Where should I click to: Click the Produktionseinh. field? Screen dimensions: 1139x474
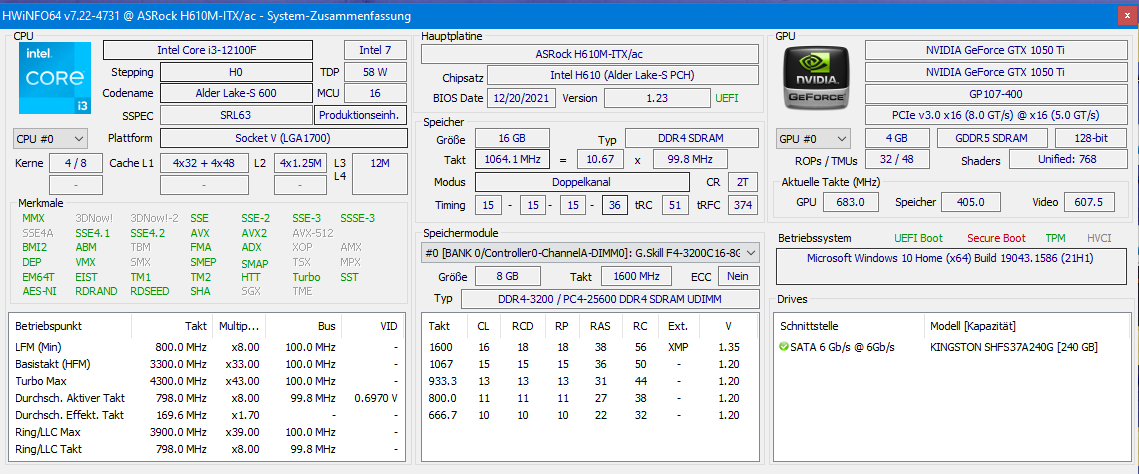[361, 115]
